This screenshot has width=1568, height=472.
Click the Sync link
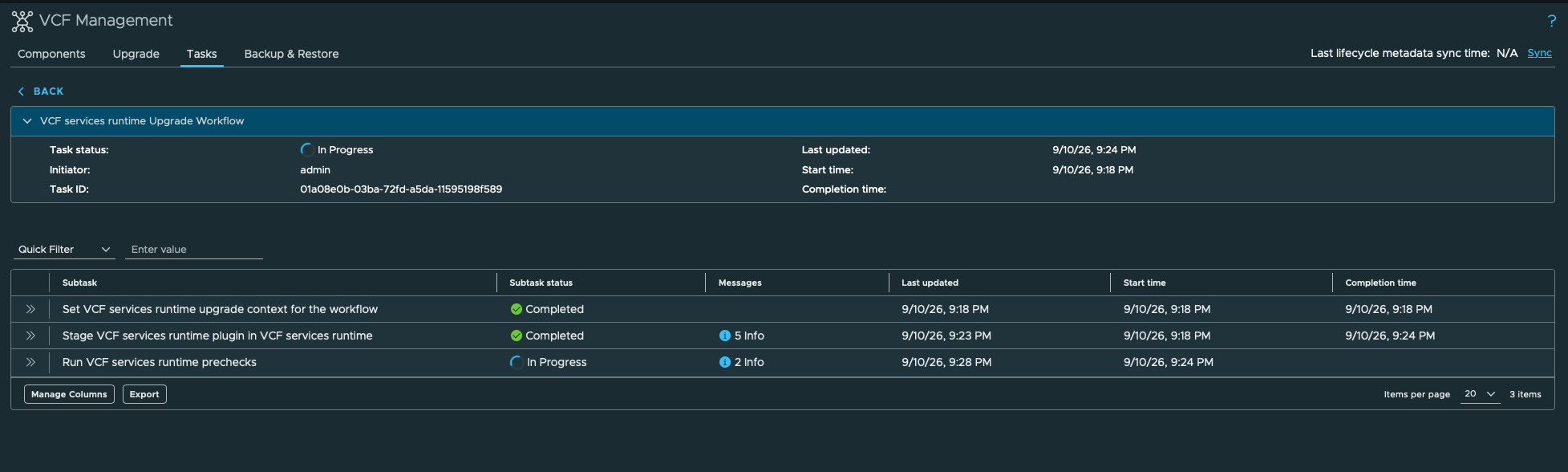[x=1539, y=53]
